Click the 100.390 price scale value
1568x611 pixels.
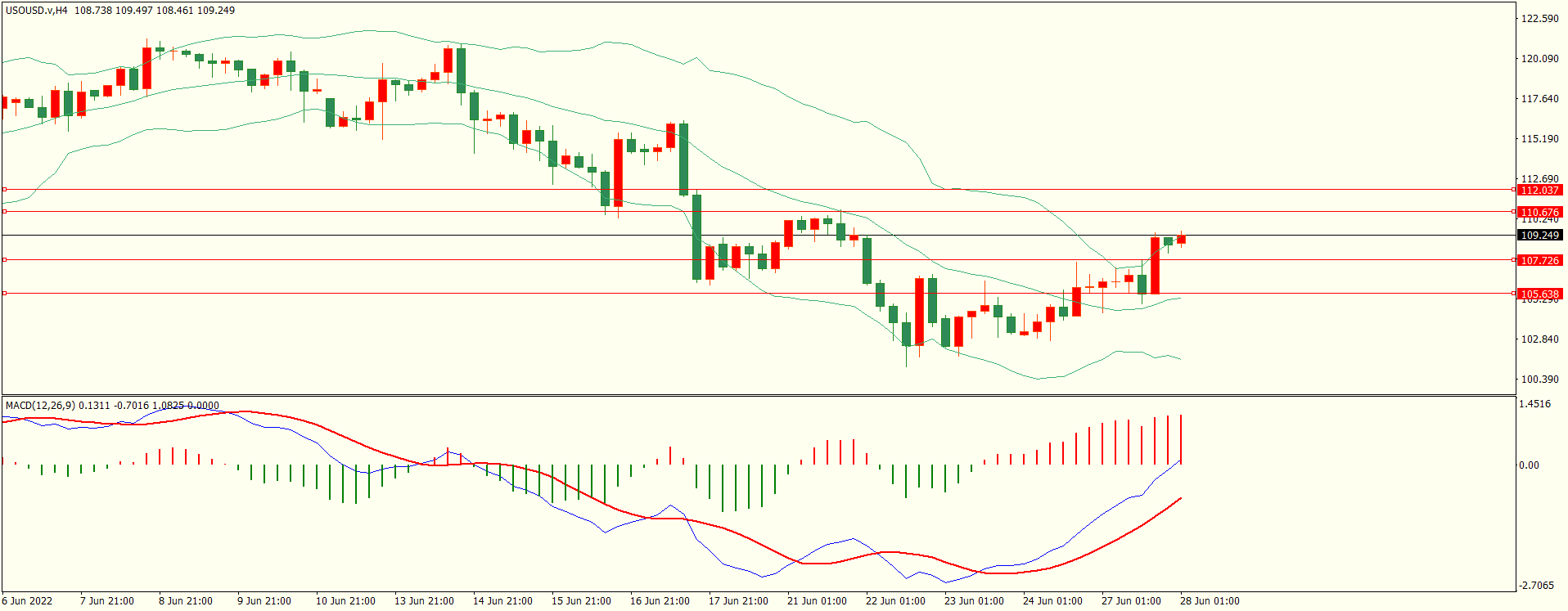click(1539, 380)
